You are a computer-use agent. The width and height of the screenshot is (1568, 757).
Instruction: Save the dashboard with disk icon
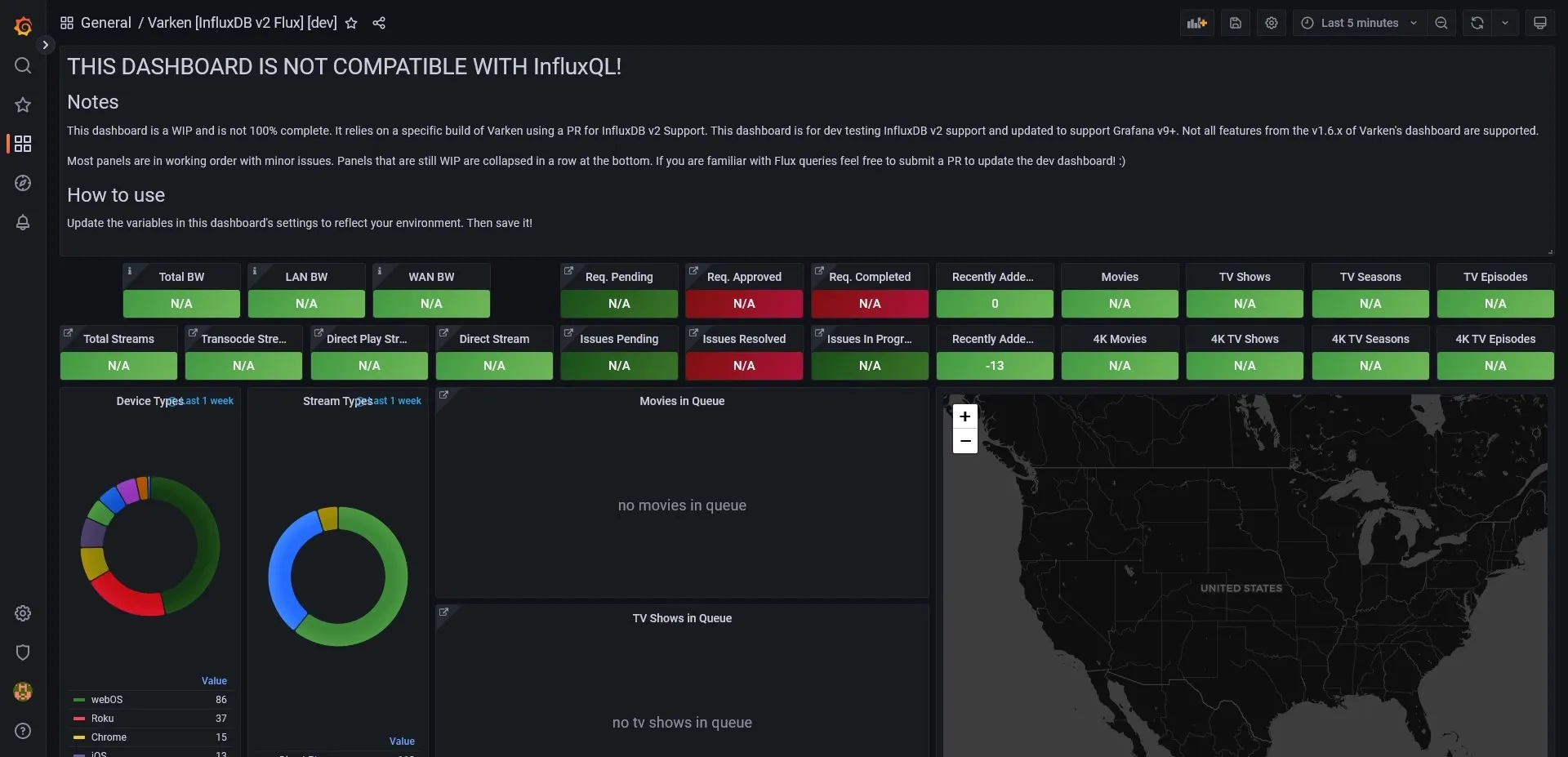[1236, 23]
